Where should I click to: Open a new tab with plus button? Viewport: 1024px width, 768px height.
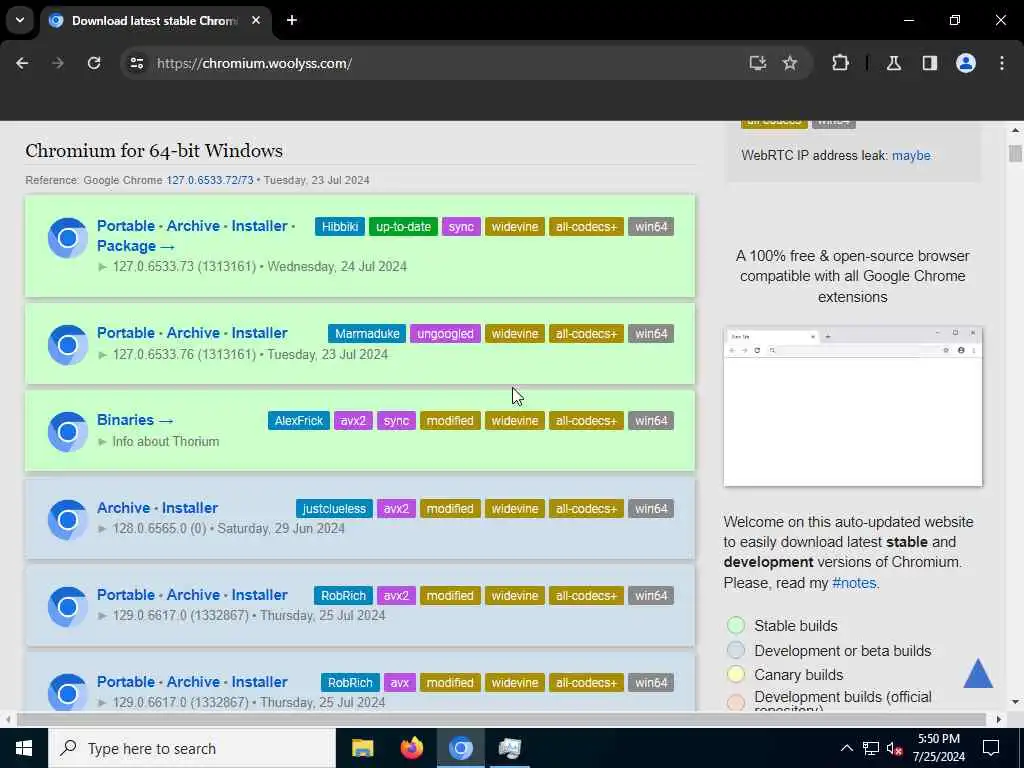[x=292, y=20]
